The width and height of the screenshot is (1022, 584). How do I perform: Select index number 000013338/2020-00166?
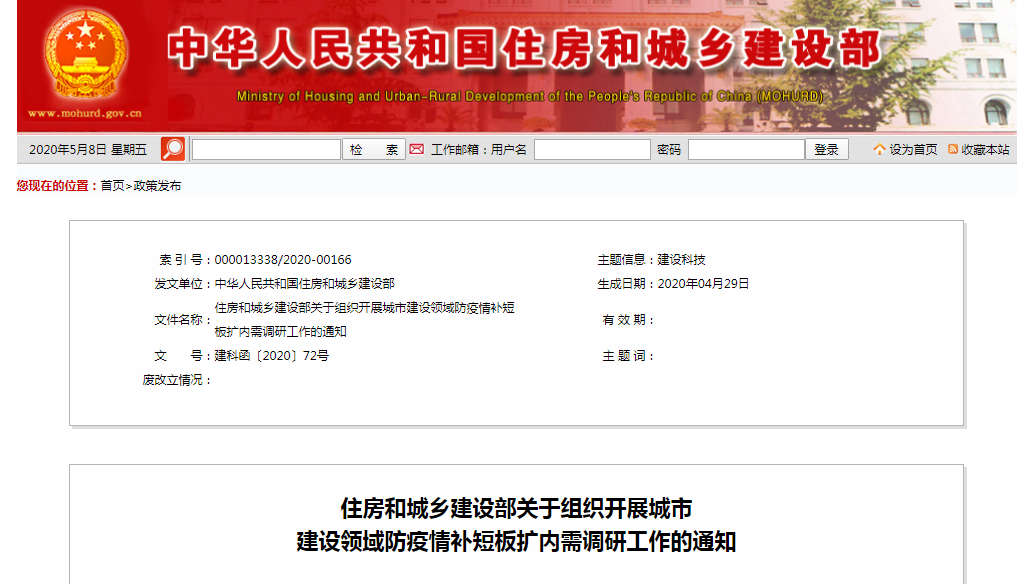(283, 259)
